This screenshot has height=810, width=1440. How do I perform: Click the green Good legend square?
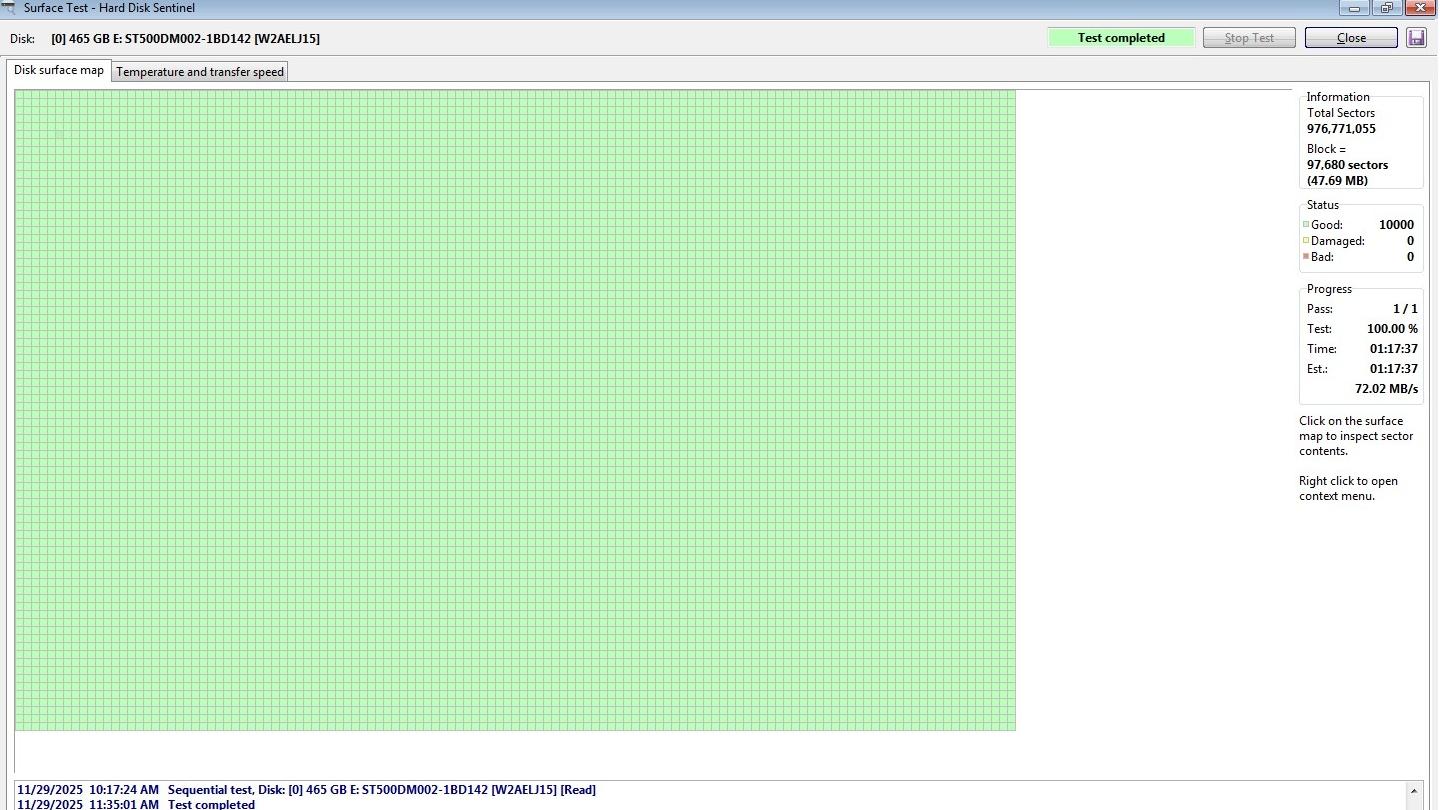click(x=1306, y=225)
